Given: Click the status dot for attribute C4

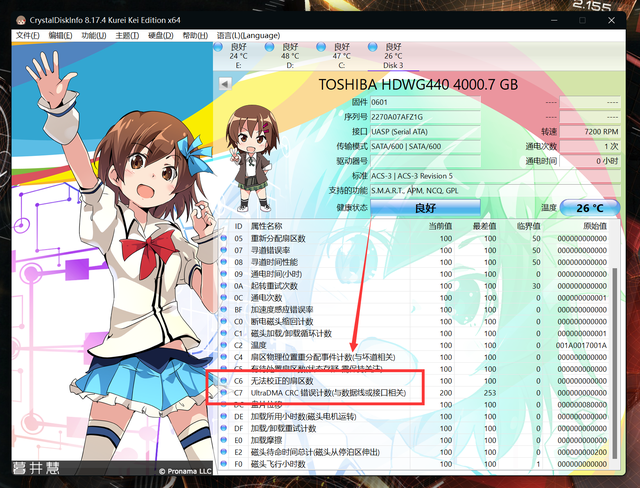Looking at the screenshot, I should [224, 357].
